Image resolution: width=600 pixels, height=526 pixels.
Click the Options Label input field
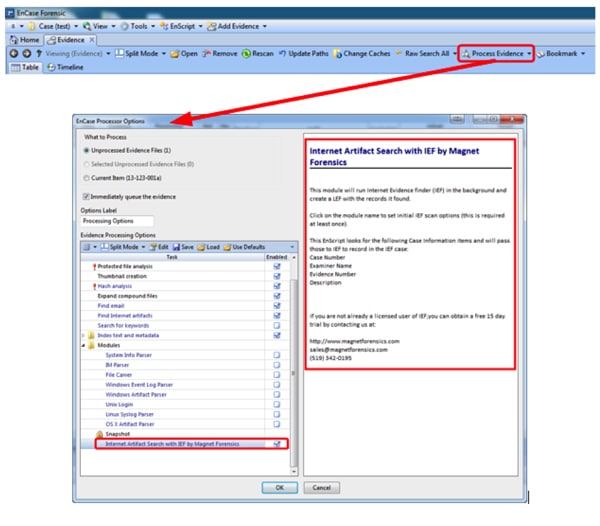(117, 221)
